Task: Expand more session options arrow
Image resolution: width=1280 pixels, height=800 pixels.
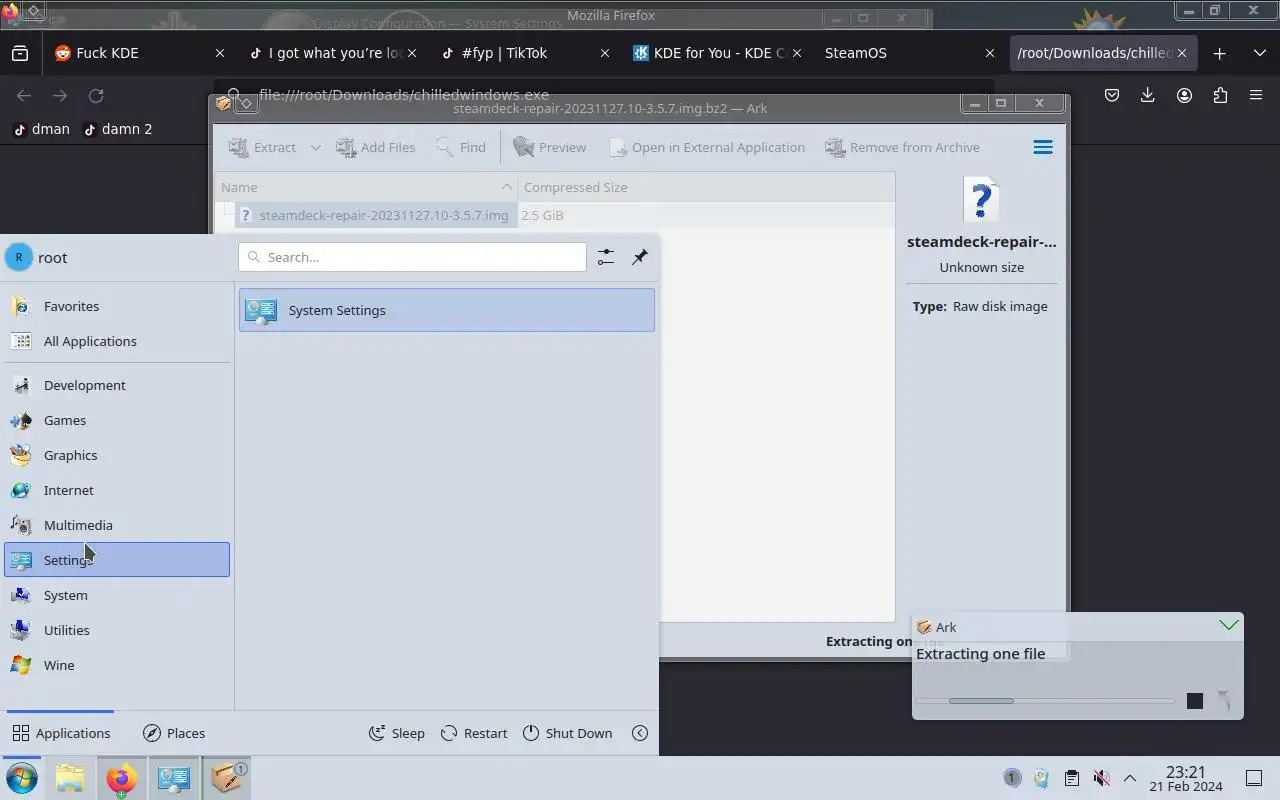Action: click(x=640, y=733)
